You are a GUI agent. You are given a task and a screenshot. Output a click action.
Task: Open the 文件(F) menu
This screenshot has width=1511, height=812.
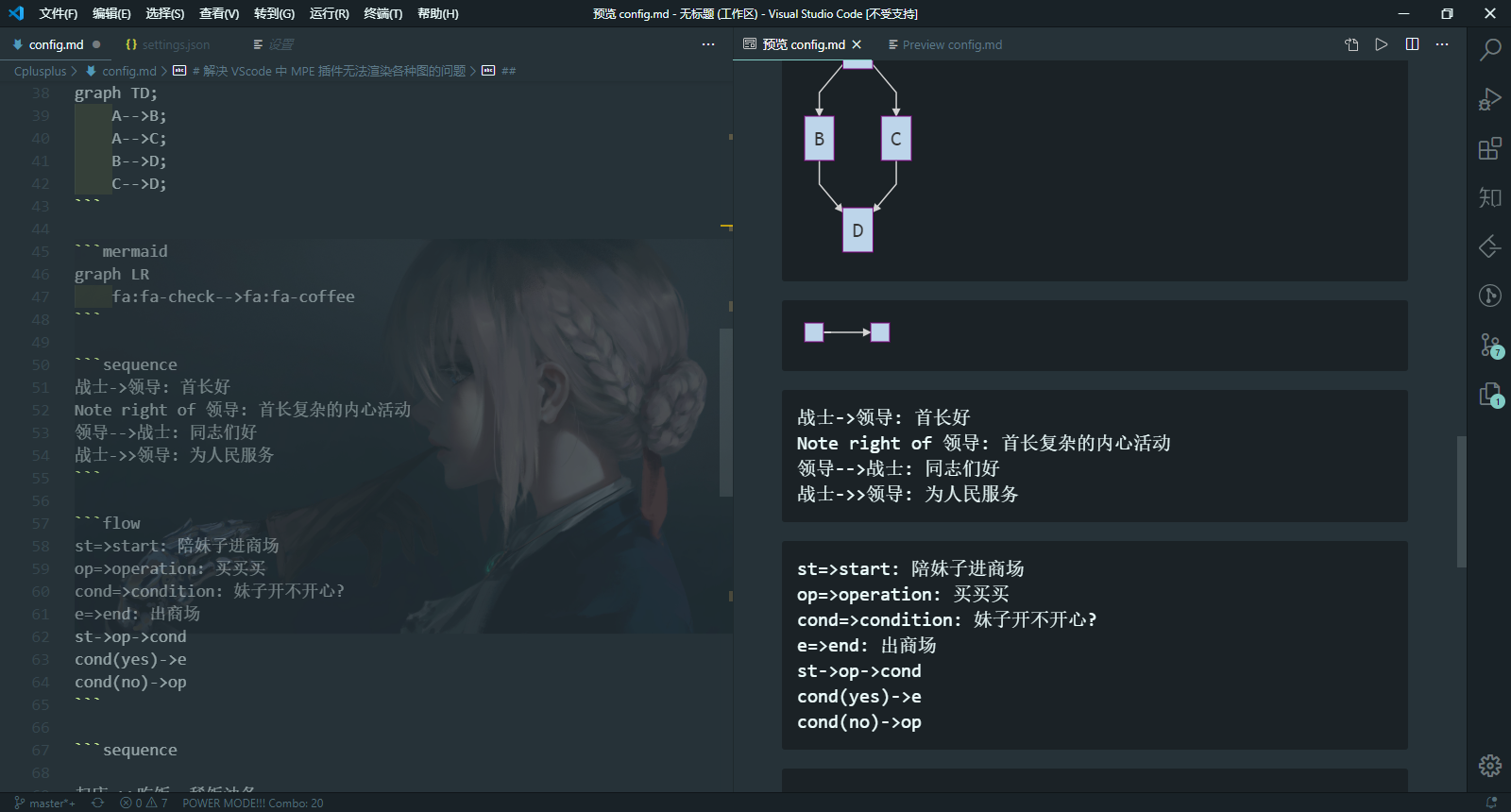tap(59, 13)
